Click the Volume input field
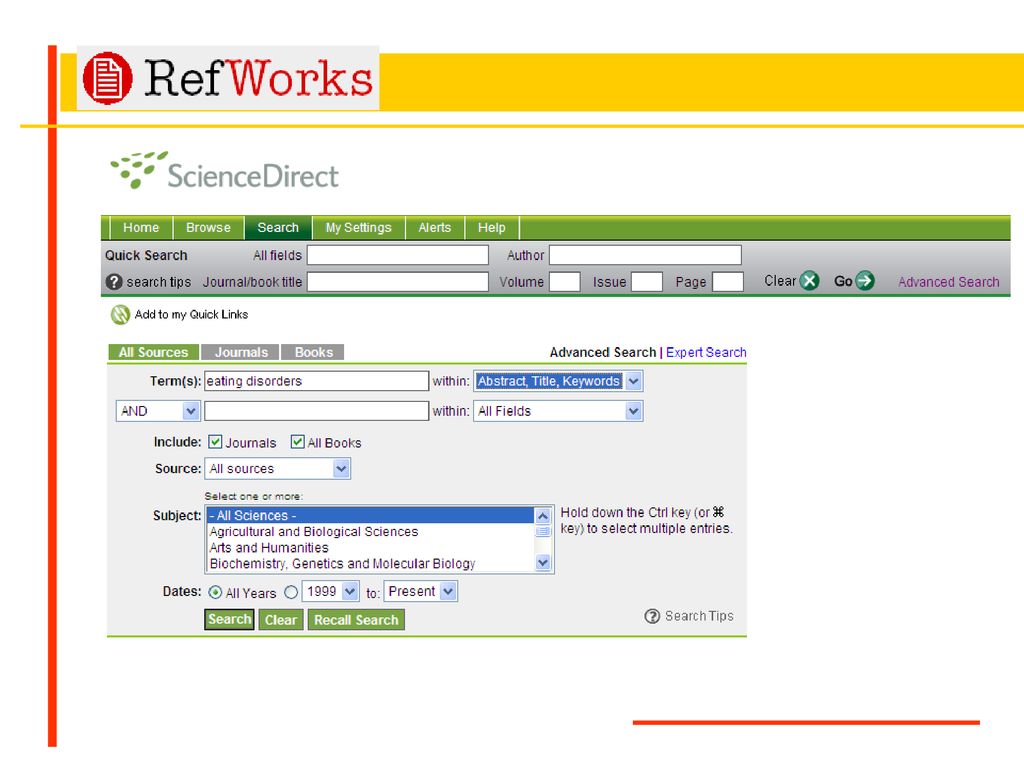This screenshot has width=1024, height=768. tap(565, 281)
